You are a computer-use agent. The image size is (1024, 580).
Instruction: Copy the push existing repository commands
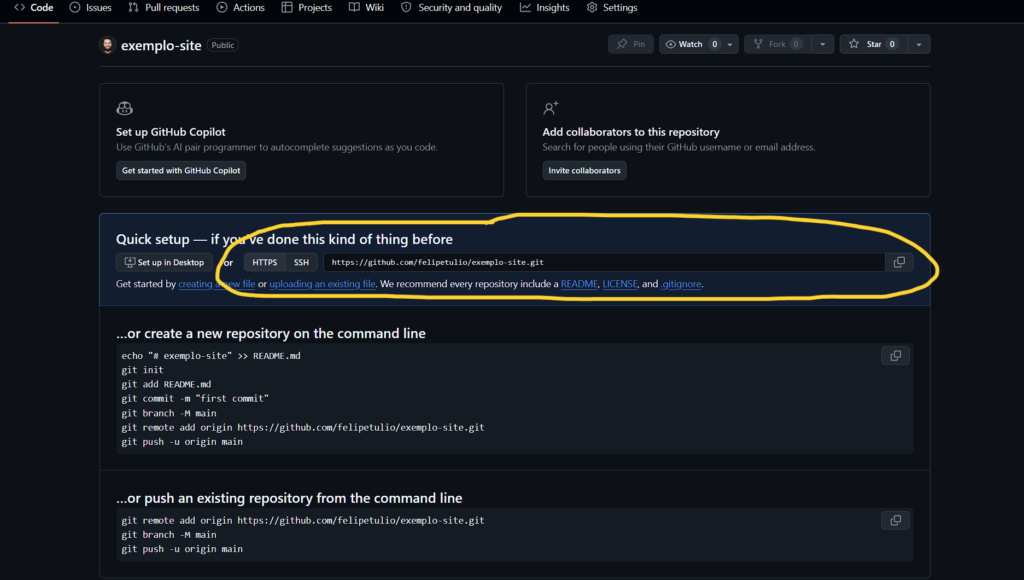[895, 520]
